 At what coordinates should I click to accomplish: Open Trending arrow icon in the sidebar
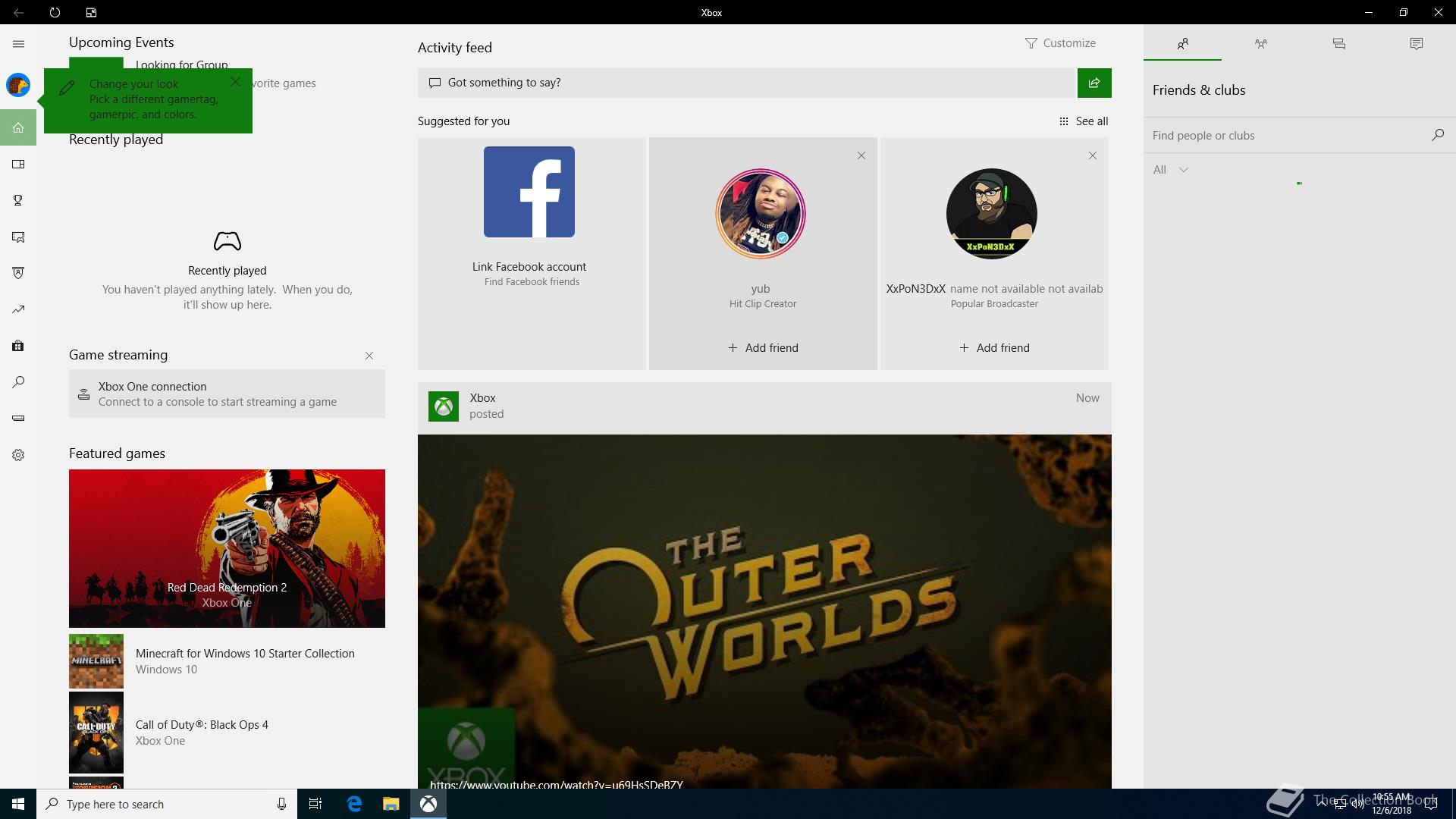click(18, 309)
